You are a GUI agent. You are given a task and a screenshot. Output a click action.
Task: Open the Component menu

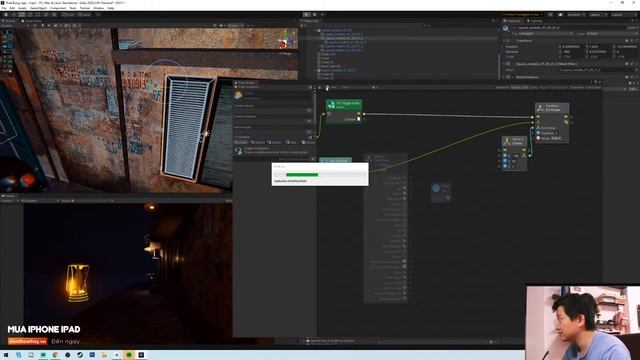pos(58,8)
